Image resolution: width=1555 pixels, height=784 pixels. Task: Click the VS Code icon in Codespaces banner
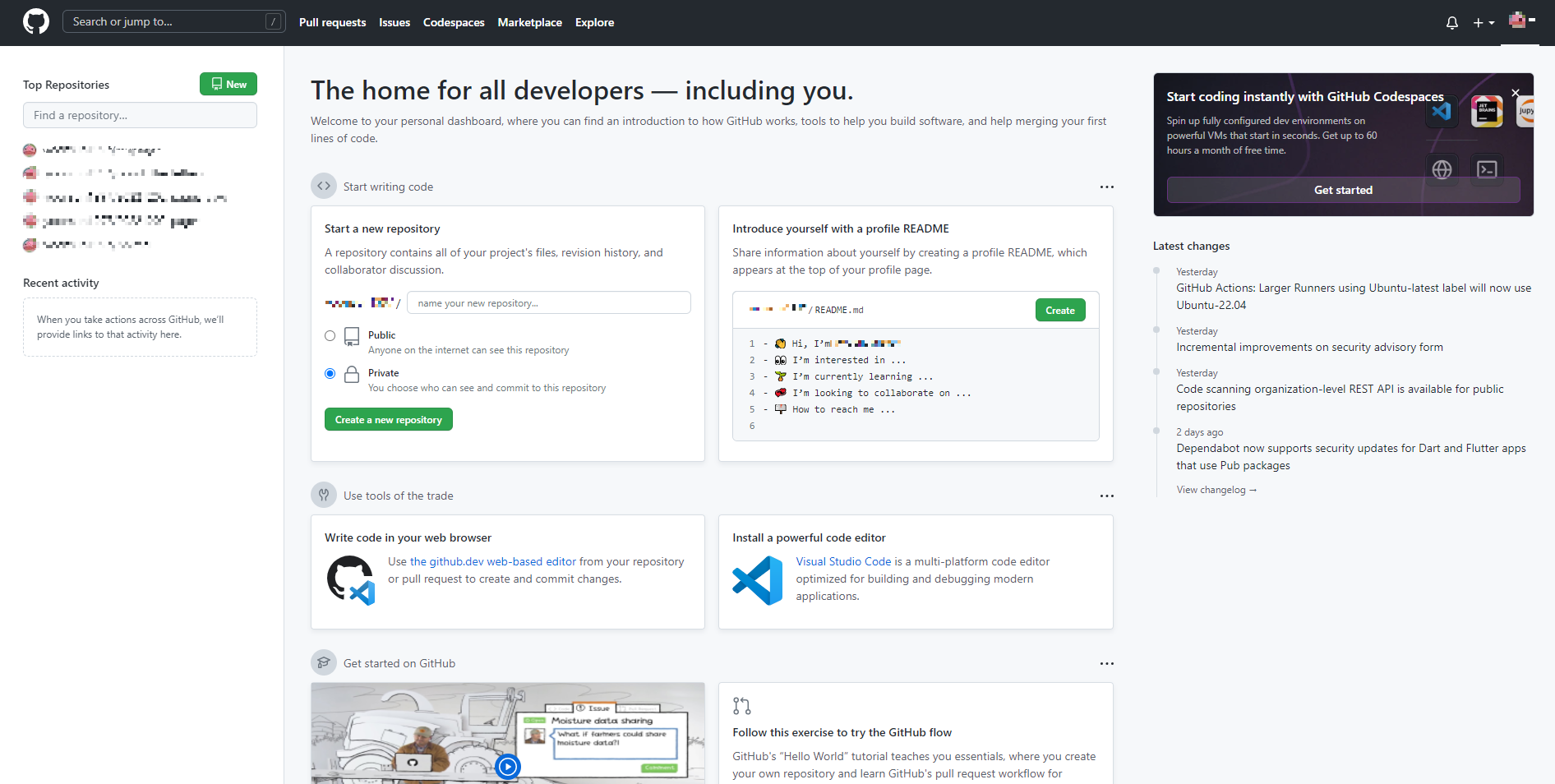coord(1442,111)
